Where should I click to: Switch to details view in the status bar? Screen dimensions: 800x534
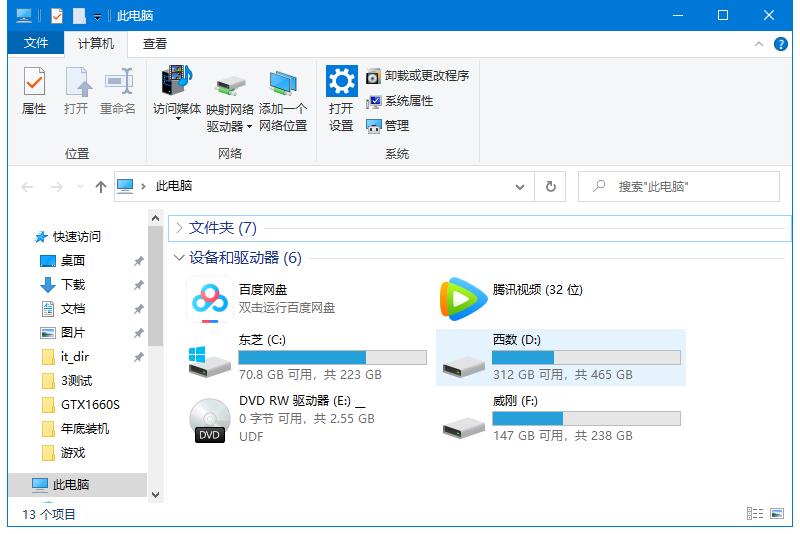point(755,514)
